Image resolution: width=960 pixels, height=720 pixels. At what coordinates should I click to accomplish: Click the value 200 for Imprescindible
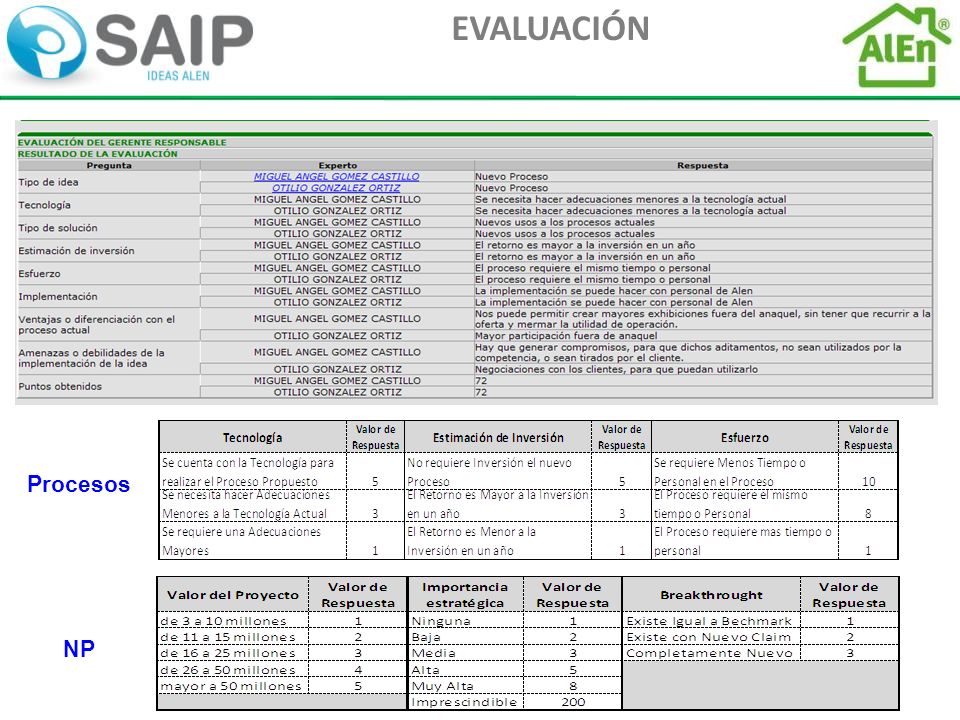[x=573, y=702]
